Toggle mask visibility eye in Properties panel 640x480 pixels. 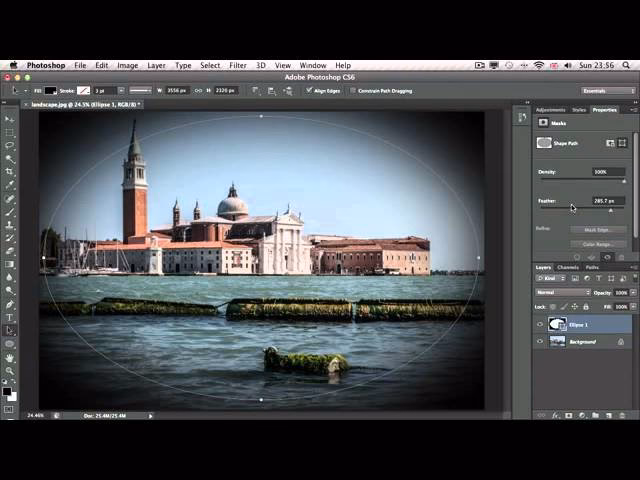pyautogui.click(x=607, y=257)
